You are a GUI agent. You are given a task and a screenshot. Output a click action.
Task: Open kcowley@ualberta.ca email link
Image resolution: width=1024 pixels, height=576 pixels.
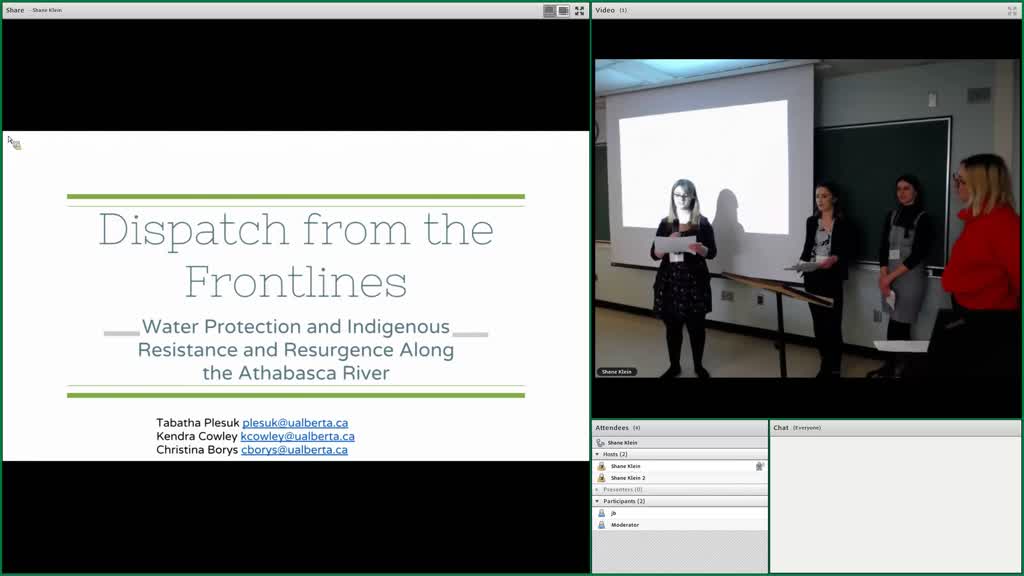coord(297,436)
